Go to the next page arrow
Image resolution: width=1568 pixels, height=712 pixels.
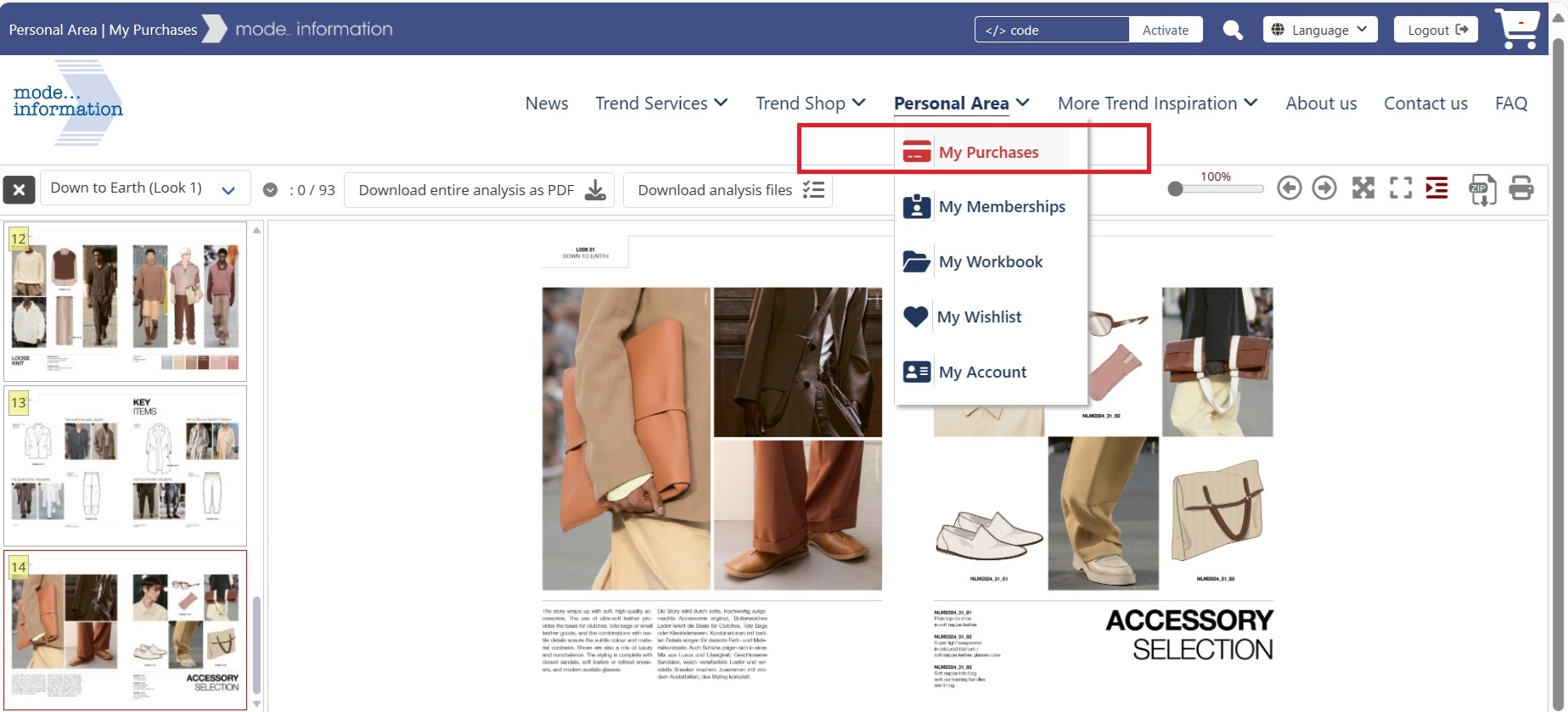click(1324, 188)
